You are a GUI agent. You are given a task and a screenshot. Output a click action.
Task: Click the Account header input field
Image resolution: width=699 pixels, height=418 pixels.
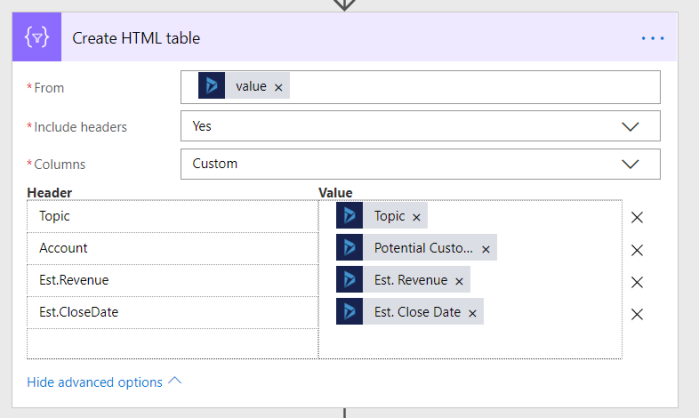[172, 248]
